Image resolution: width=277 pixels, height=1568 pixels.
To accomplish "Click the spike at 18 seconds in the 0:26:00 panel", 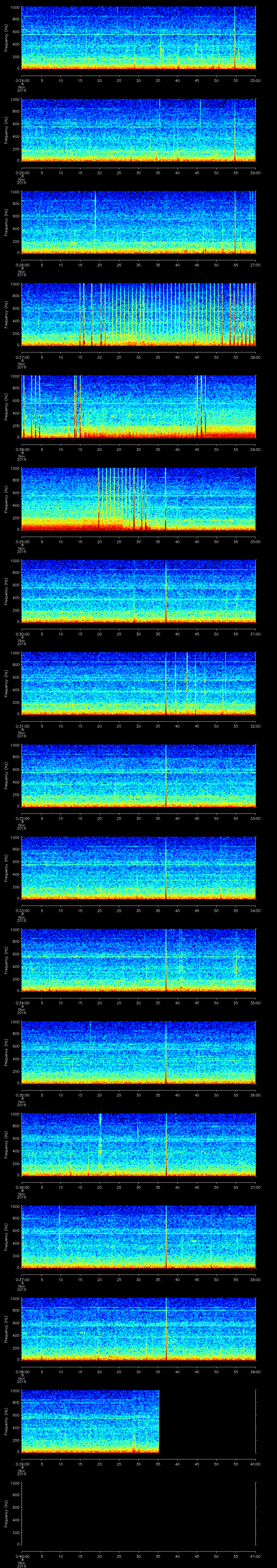I will point(95,210).
